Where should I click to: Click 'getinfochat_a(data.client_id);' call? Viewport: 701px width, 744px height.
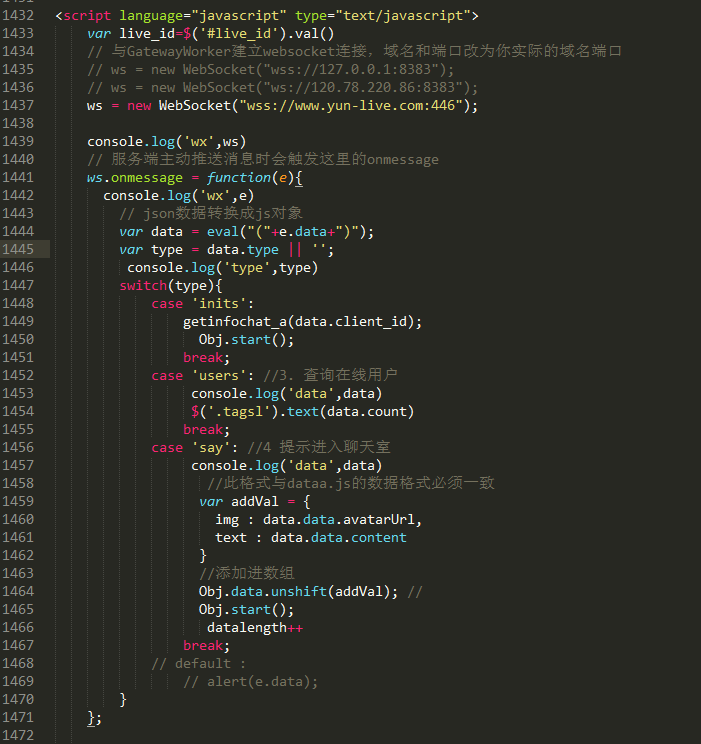(x=302, y=322)
